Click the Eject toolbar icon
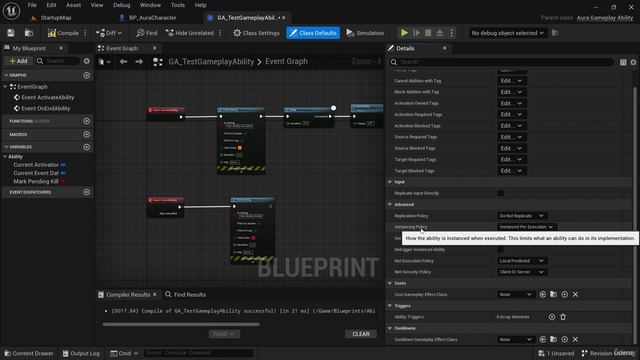This screenshot has height=360, width=640. point(440,33)
